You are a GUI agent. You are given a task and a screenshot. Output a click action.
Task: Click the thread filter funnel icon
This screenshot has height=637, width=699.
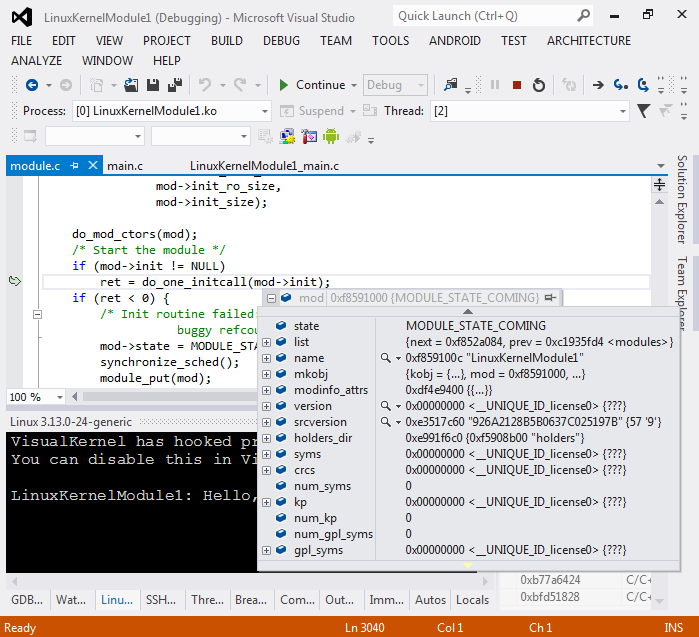tap(643, 111)
